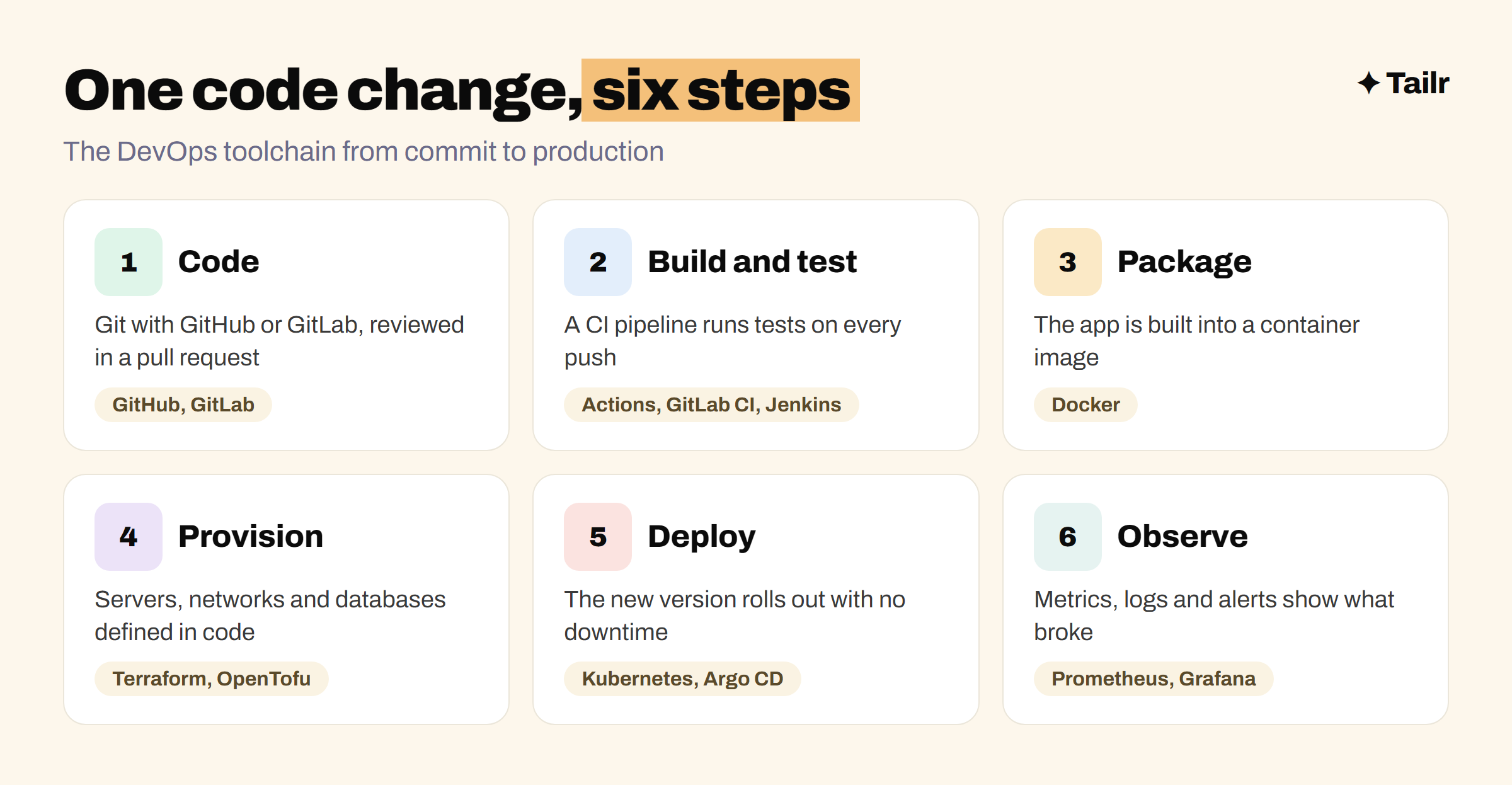Select the 'Terraform, OpenTofu' tag pill
The height and width of the screenshot is (785, 1512).
212,679
